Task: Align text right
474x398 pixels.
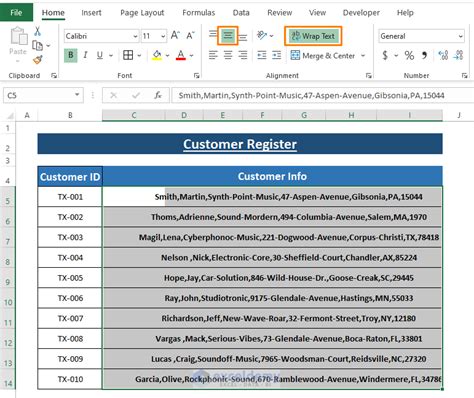Action: [x=243, y=55]
